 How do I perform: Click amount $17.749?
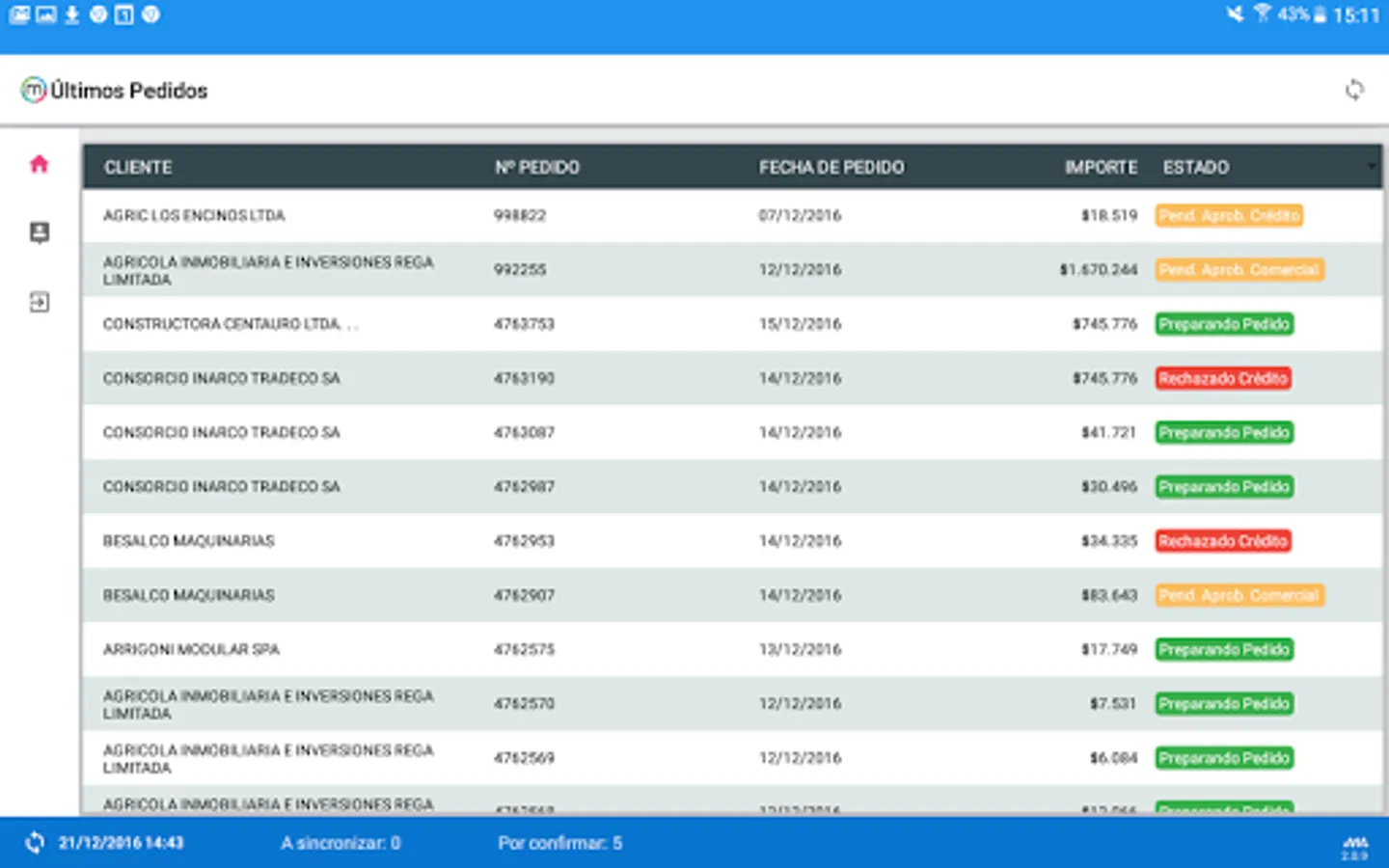(x=1109, y=649)
